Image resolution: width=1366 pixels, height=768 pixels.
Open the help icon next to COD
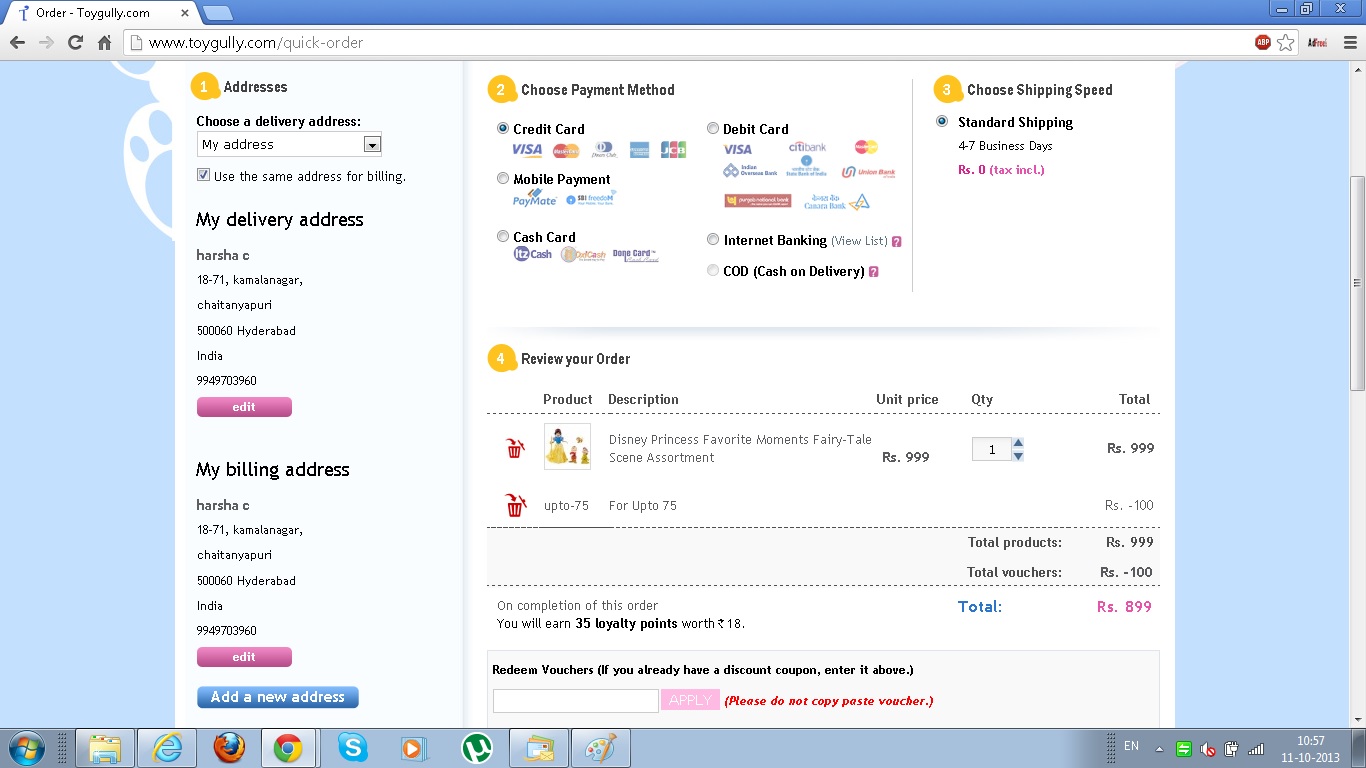[874, 272]
